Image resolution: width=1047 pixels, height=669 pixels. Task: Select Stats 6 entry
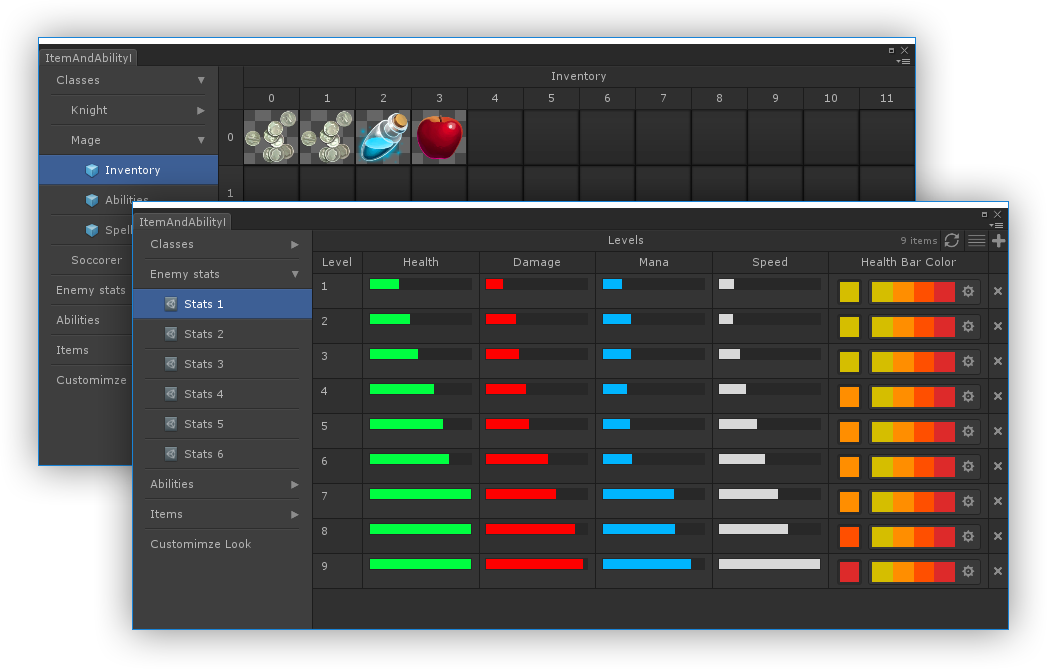[x=222, y=454]
